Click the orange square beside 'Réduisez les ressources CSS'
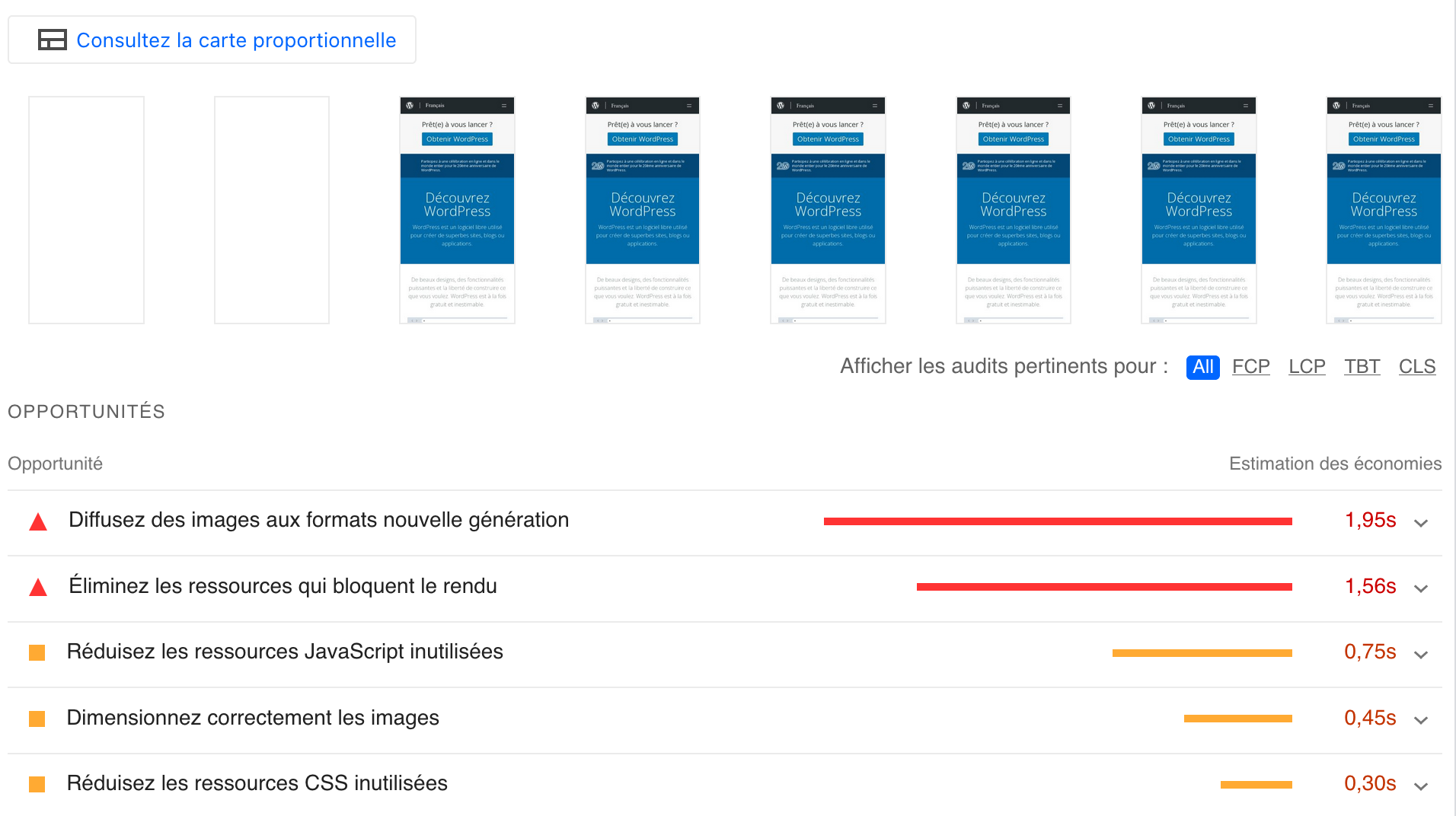Viewport: 1456px width, 816px height. click(x=37, y=783)
